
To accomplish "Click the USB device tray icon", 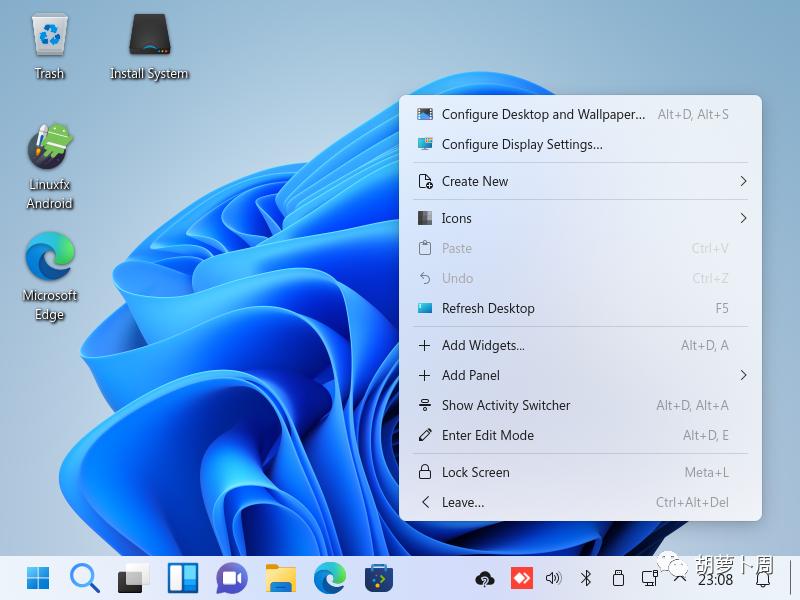I will coord(619,578).
